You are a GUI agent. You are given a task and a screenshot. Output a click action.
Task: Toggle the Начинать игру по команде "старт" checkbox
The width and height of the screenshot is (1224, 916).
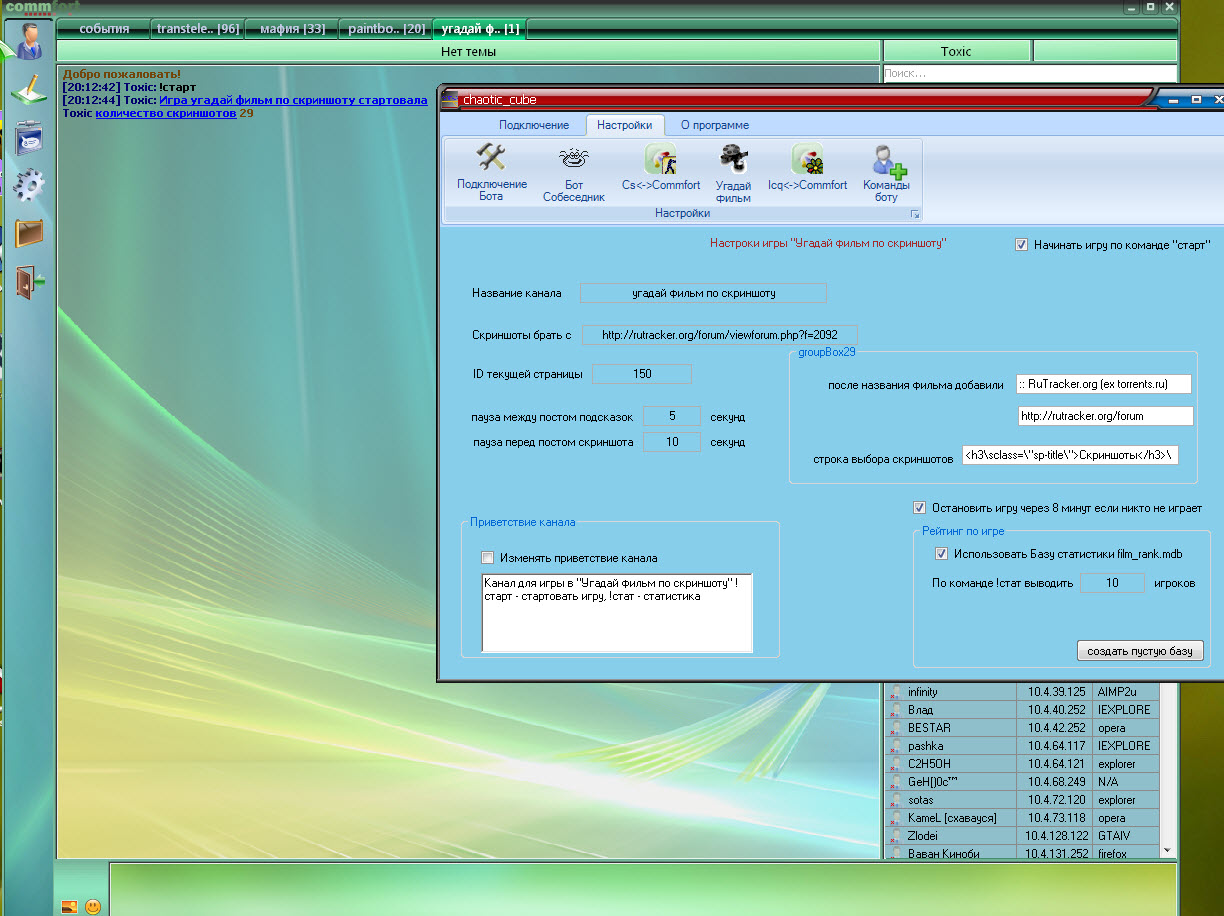coord(1021,244)
